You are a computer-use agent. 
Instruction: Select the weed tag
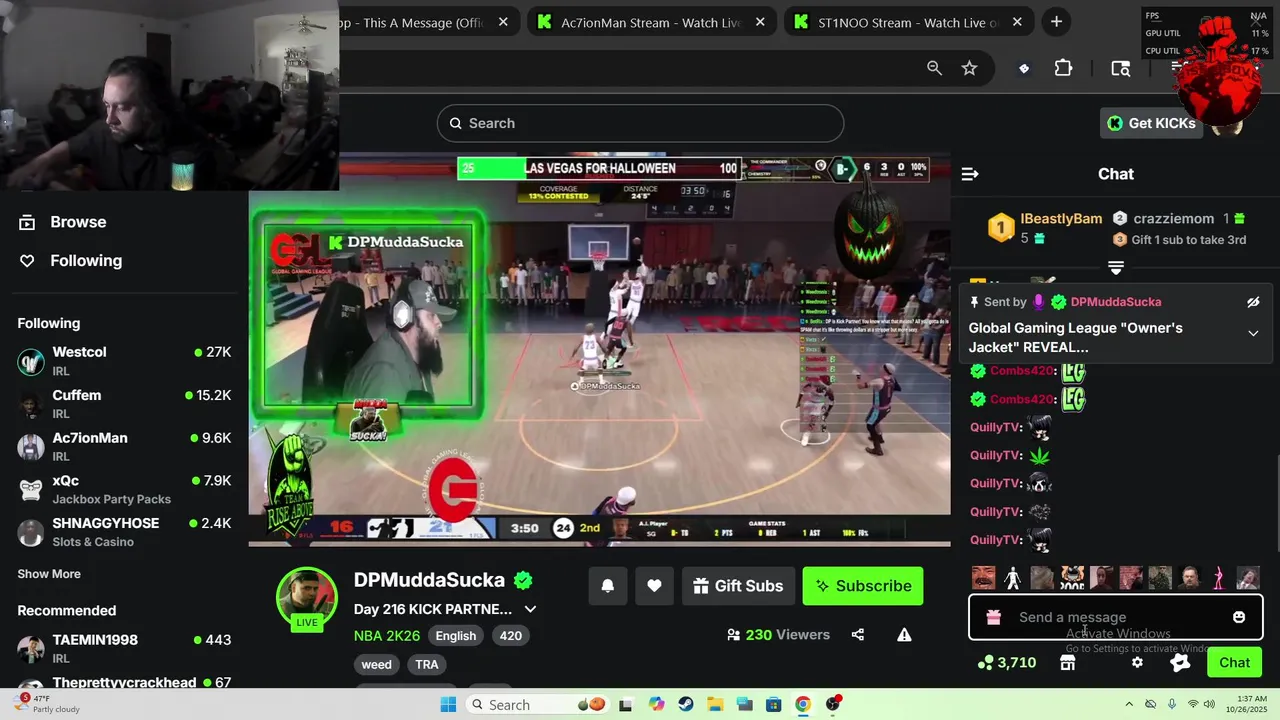(377, 664)
